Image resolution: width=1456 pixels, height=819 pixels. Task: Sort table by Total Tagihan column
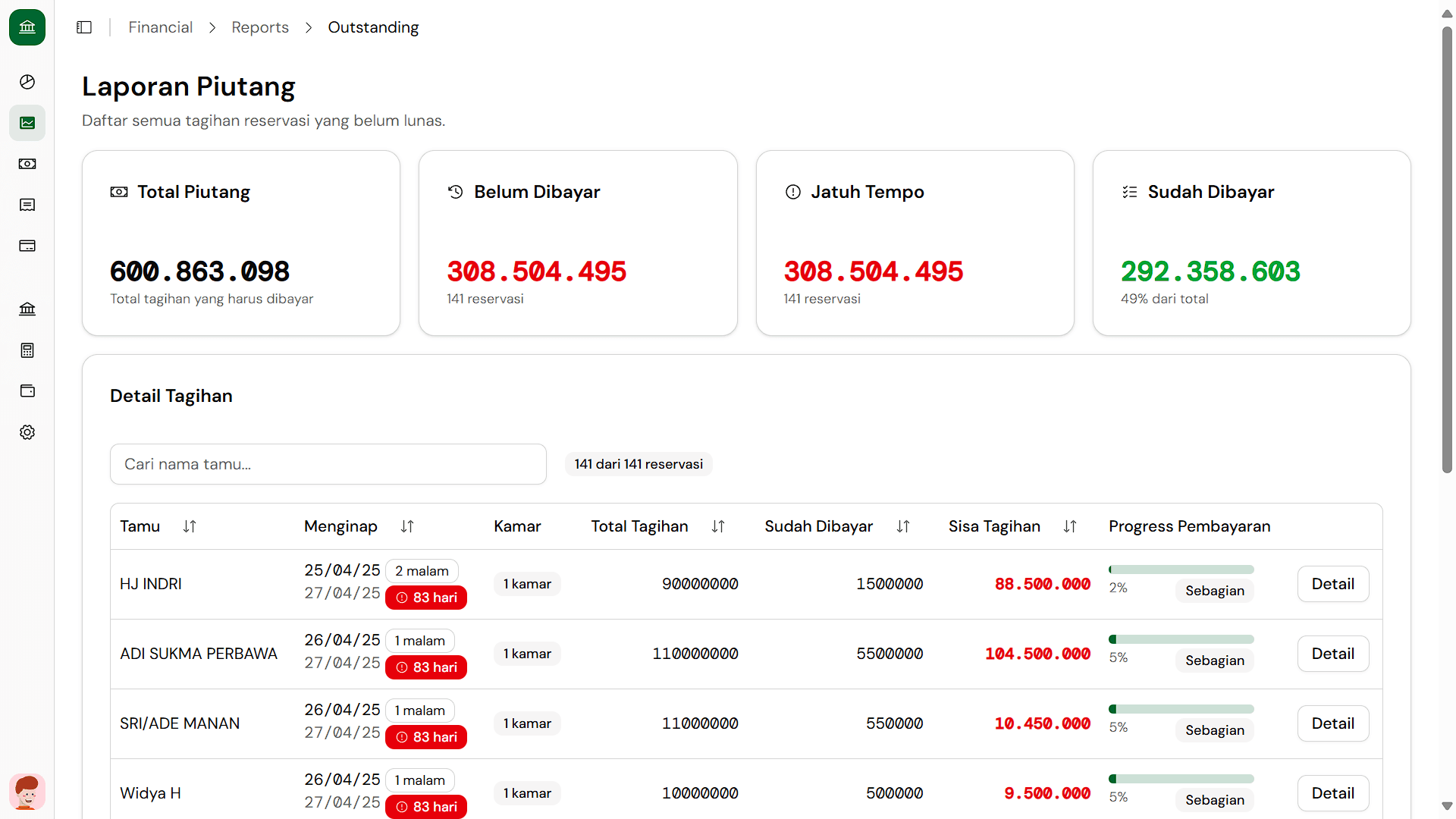click(x=718, y=526)
